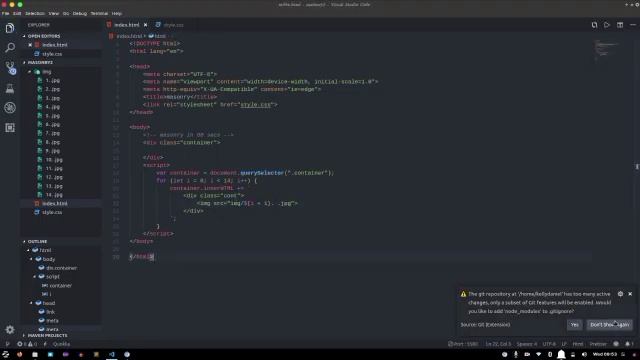This screenshot has width=640, height=360.
Task: Open the Terminal menu
Action: tap(99, 13)
